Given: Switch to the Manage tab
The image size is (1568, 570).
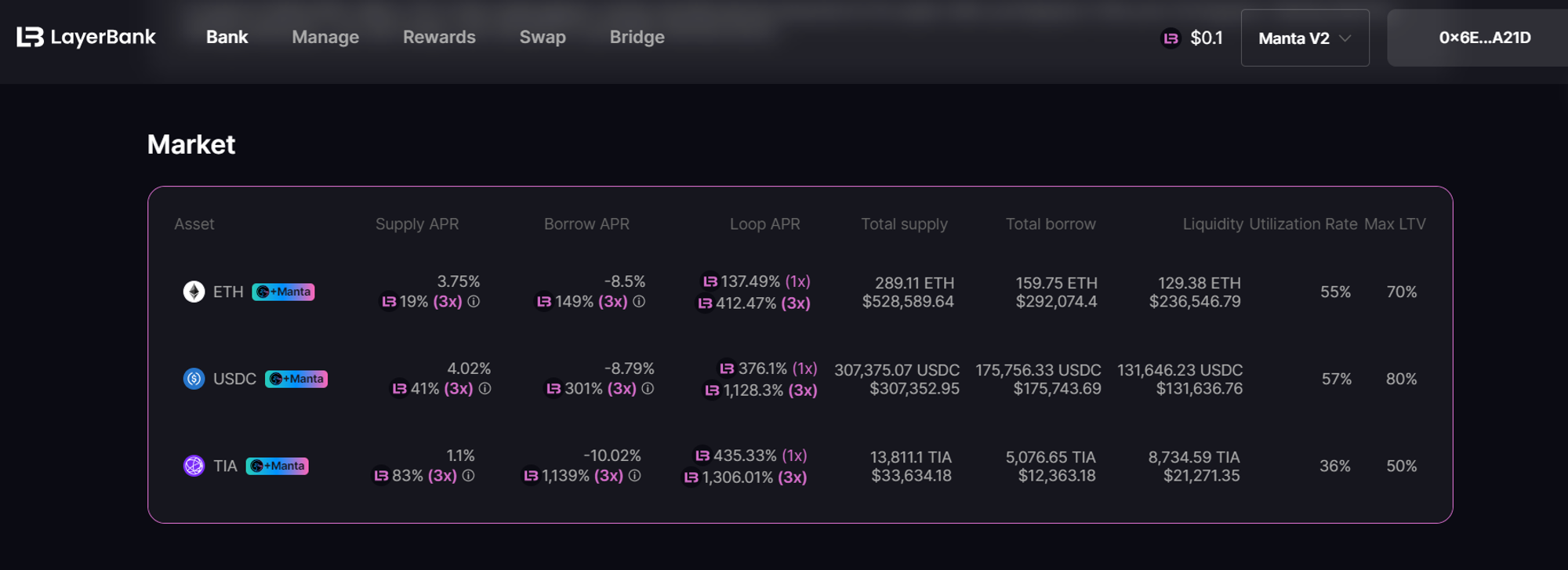Looking at the screenshot, I should [x=325, y=37].
